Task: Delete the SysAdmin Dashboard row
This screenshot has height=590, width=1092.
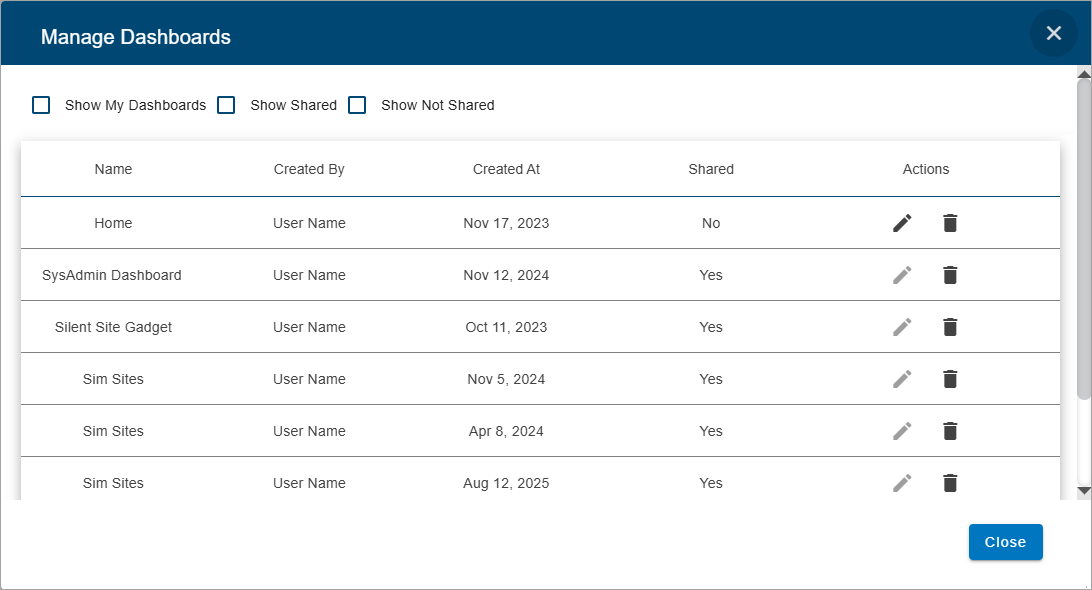Action: 950,275
